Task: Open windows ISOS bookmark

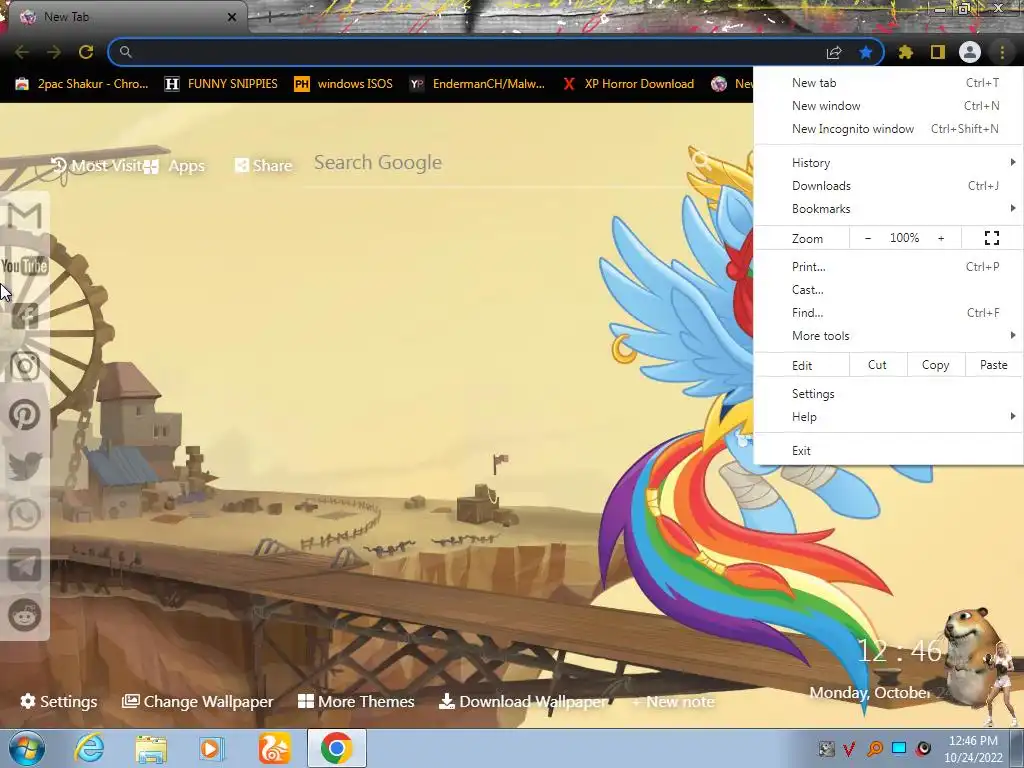Action: [344, 84]
